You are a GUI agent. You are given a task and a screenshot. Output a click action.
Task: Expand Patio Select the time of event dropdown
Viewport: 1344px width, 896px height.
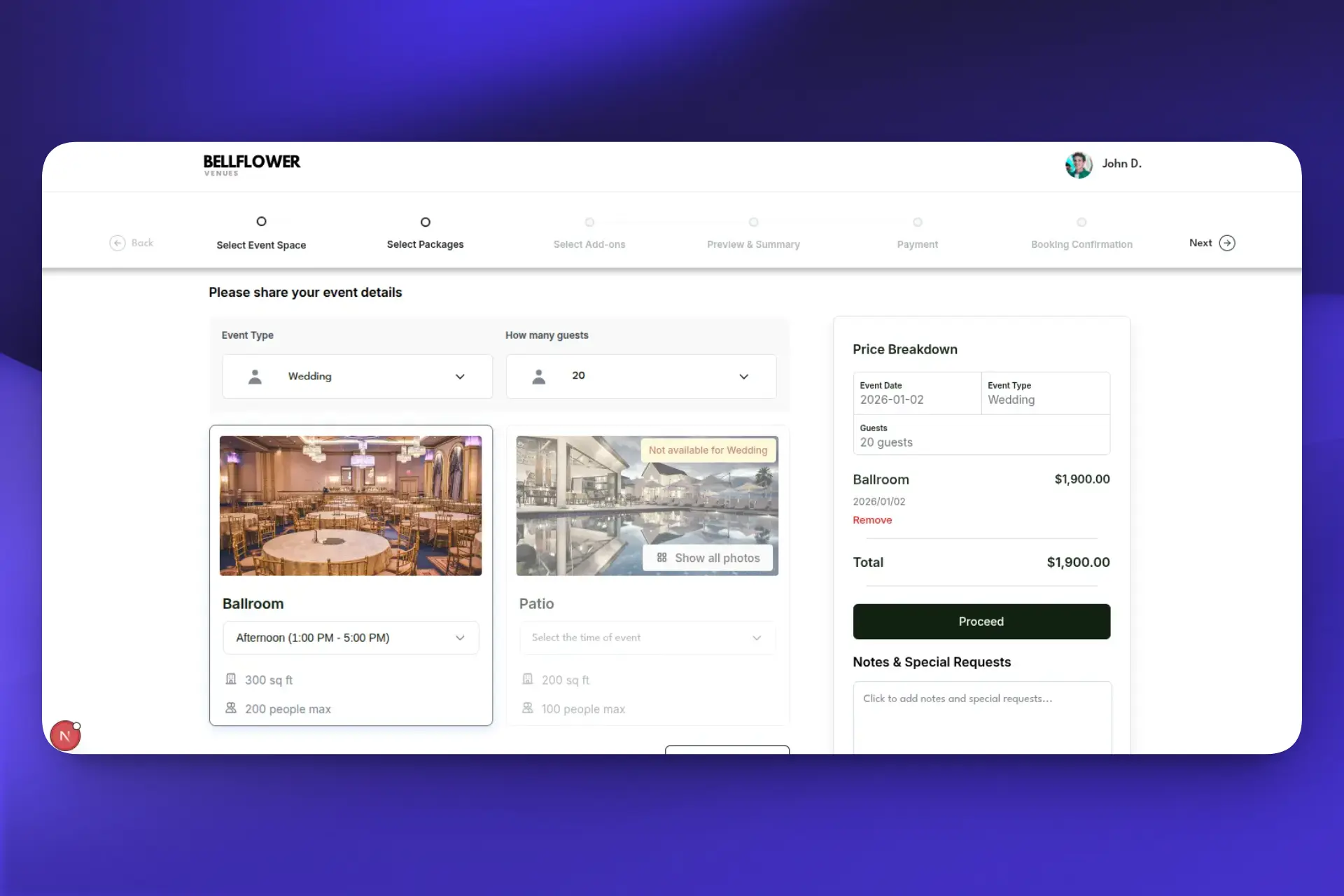[647, 638]
